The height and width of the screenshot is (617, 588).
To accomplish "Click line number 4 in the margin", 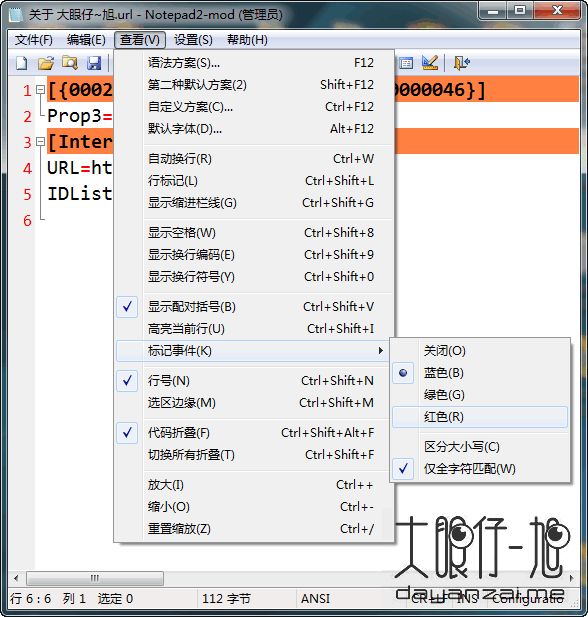I will pos(27,168).
